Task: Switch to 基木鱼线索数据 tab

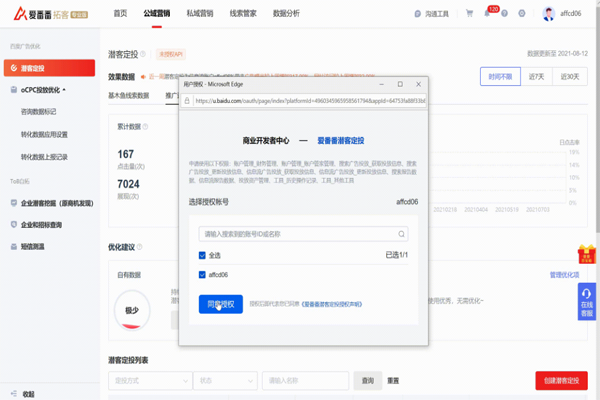Action: coord(129,95)
